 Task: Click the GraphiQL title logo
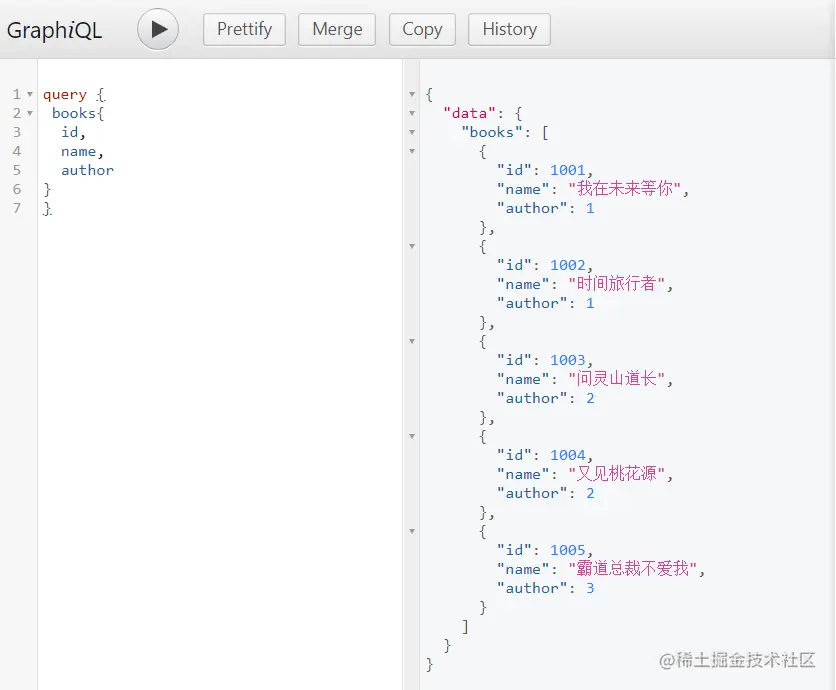[55, 30]
